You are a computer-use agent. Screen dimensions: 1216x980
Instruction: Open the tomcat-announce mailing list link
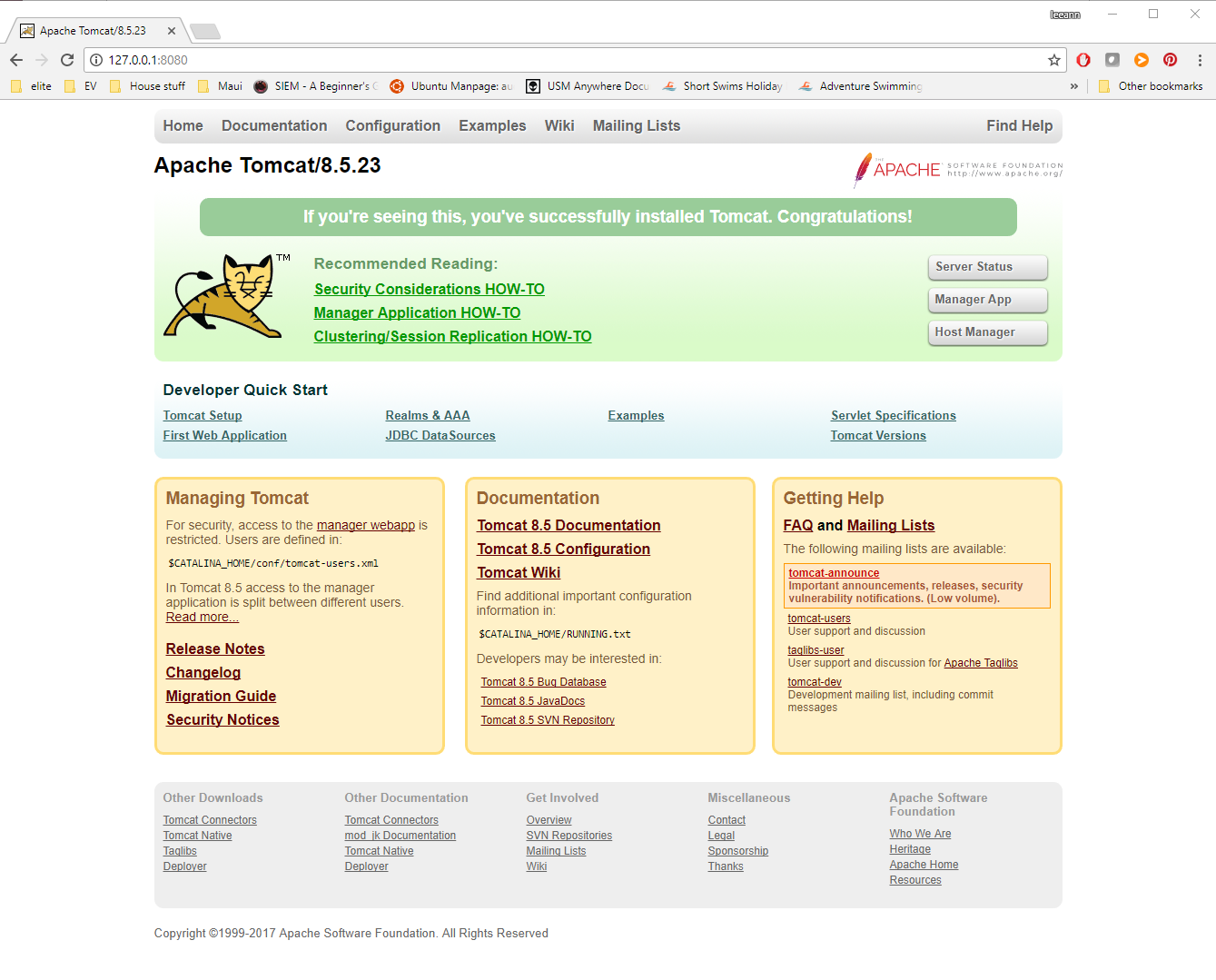click(x=834, y=573)
